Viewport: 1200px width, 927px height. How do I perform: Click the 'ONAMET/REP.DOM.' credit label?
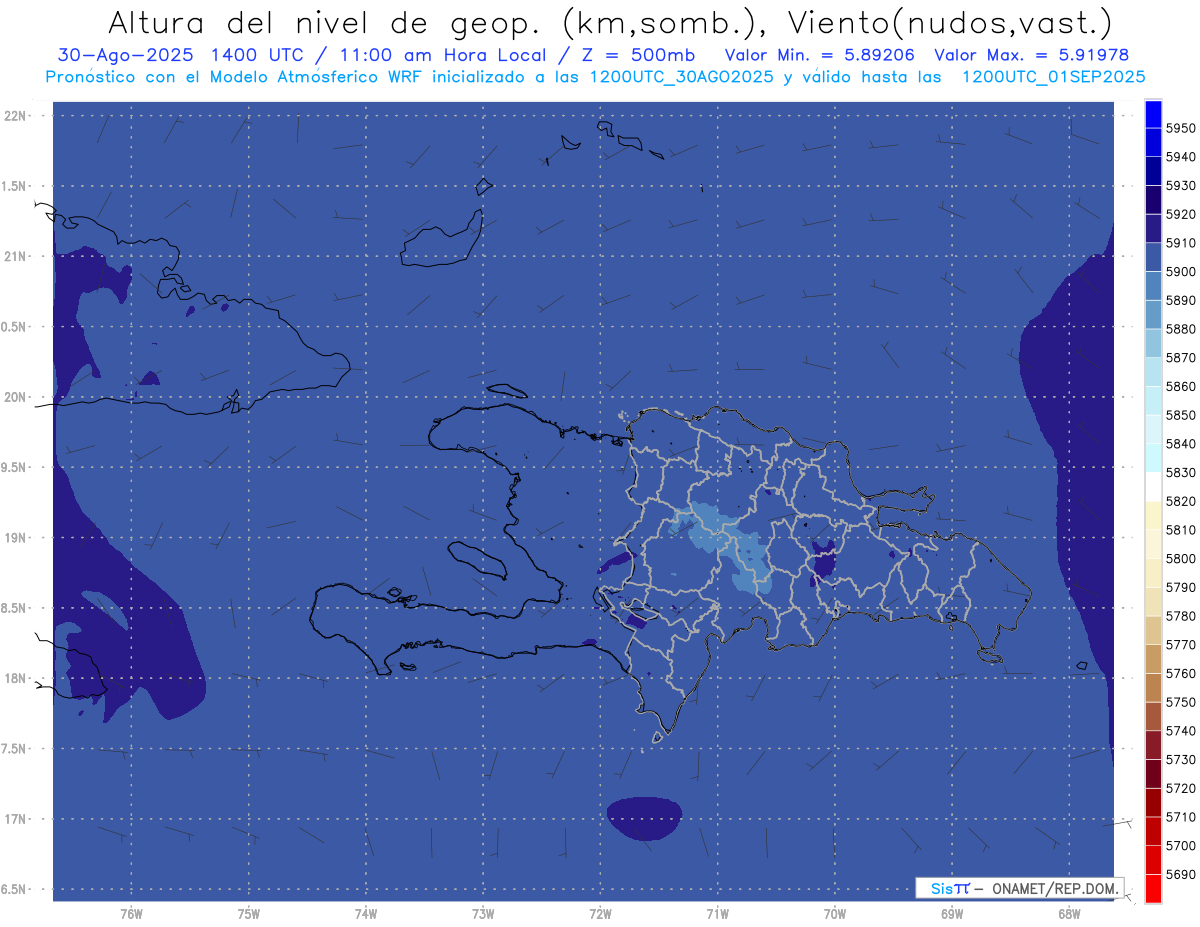[x=1054, y=888]
